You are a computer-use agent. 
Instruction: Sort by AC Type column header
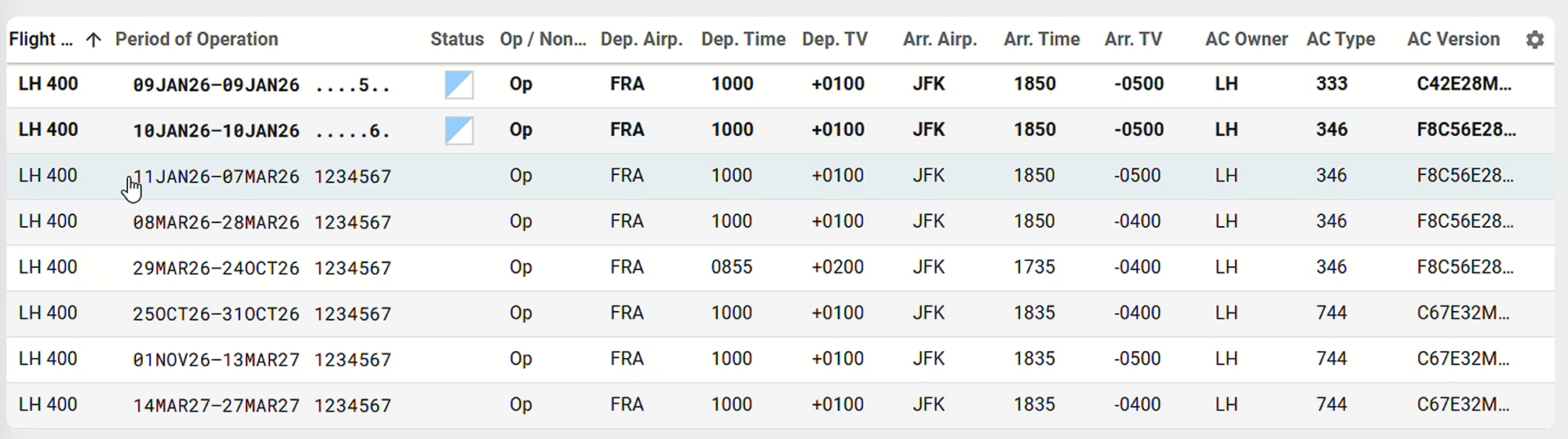(x=1340, y=39)
